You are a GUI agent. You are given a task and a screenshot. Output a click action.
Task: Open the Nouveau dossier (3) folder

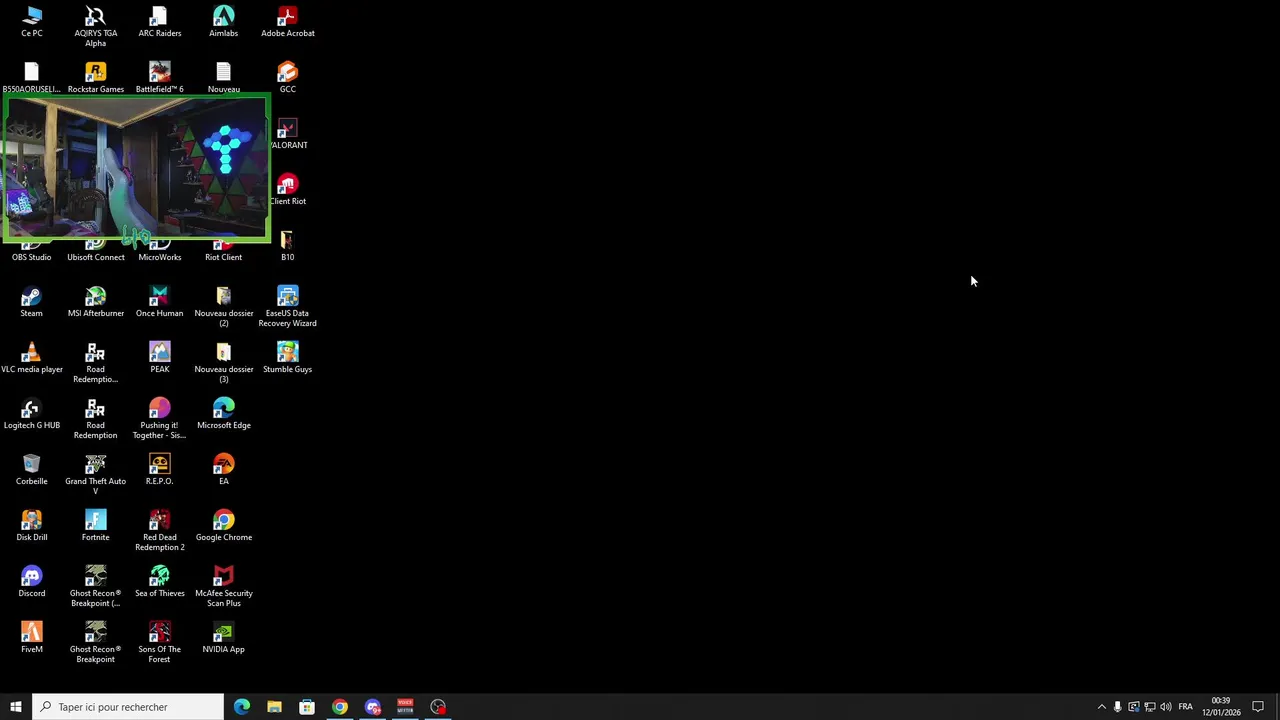(x=223, y=362)
